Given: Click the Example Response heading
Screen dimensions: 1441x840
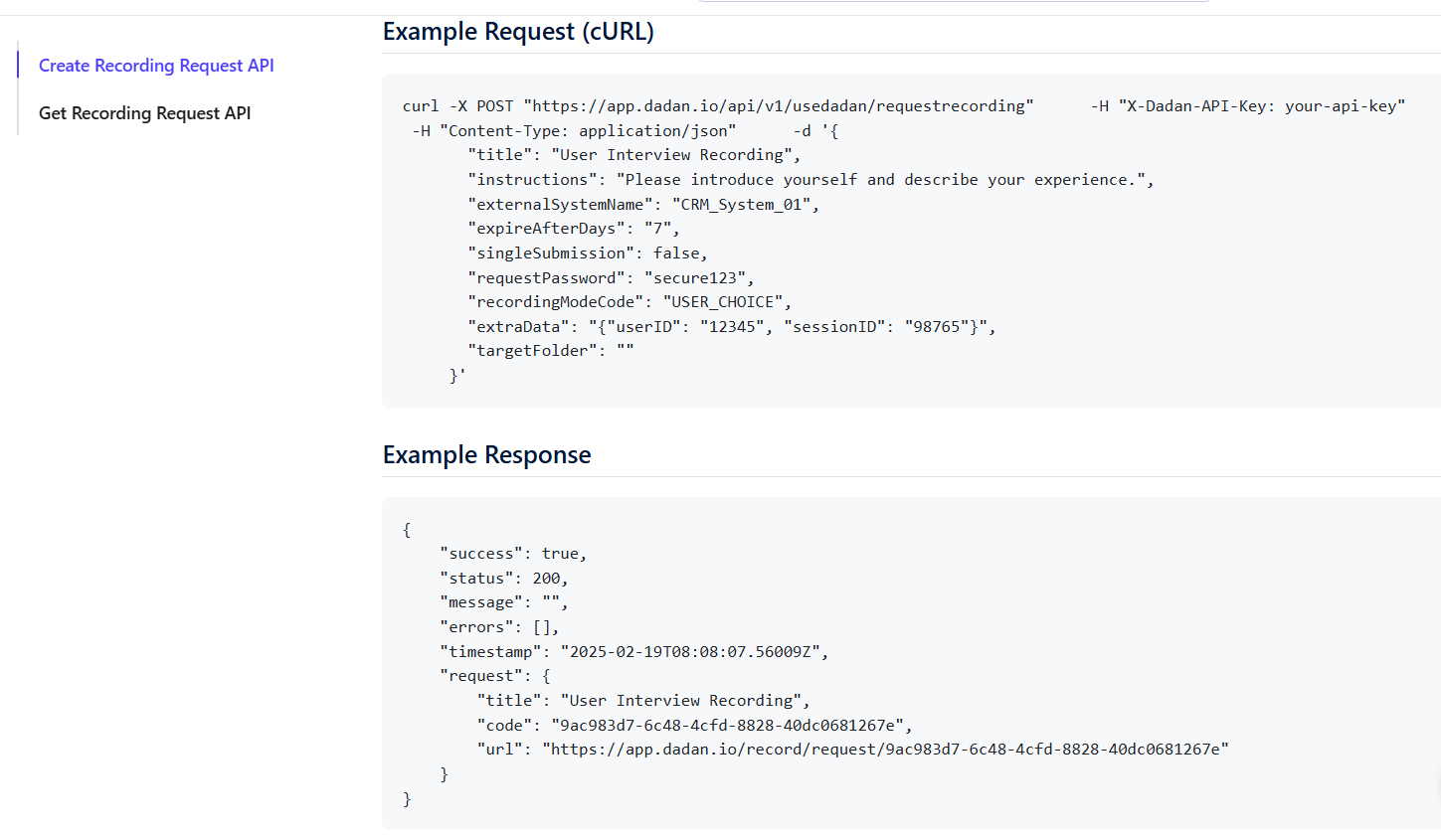Looking at the screenshot, I should (x=486, y=455).
